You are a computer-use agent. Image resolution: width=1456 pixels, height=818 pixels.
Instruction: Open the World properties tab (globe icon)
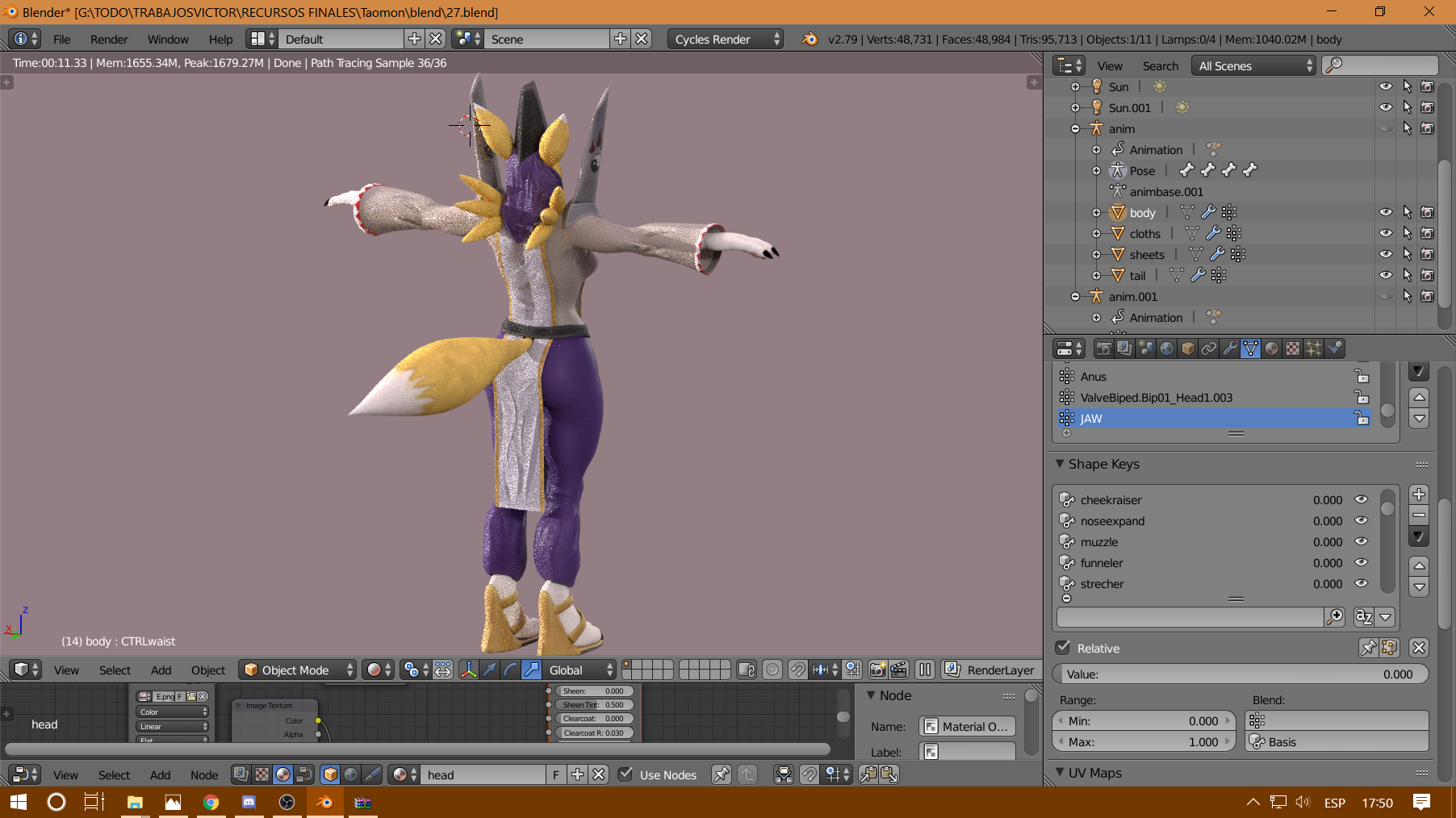pos(1166,348)
